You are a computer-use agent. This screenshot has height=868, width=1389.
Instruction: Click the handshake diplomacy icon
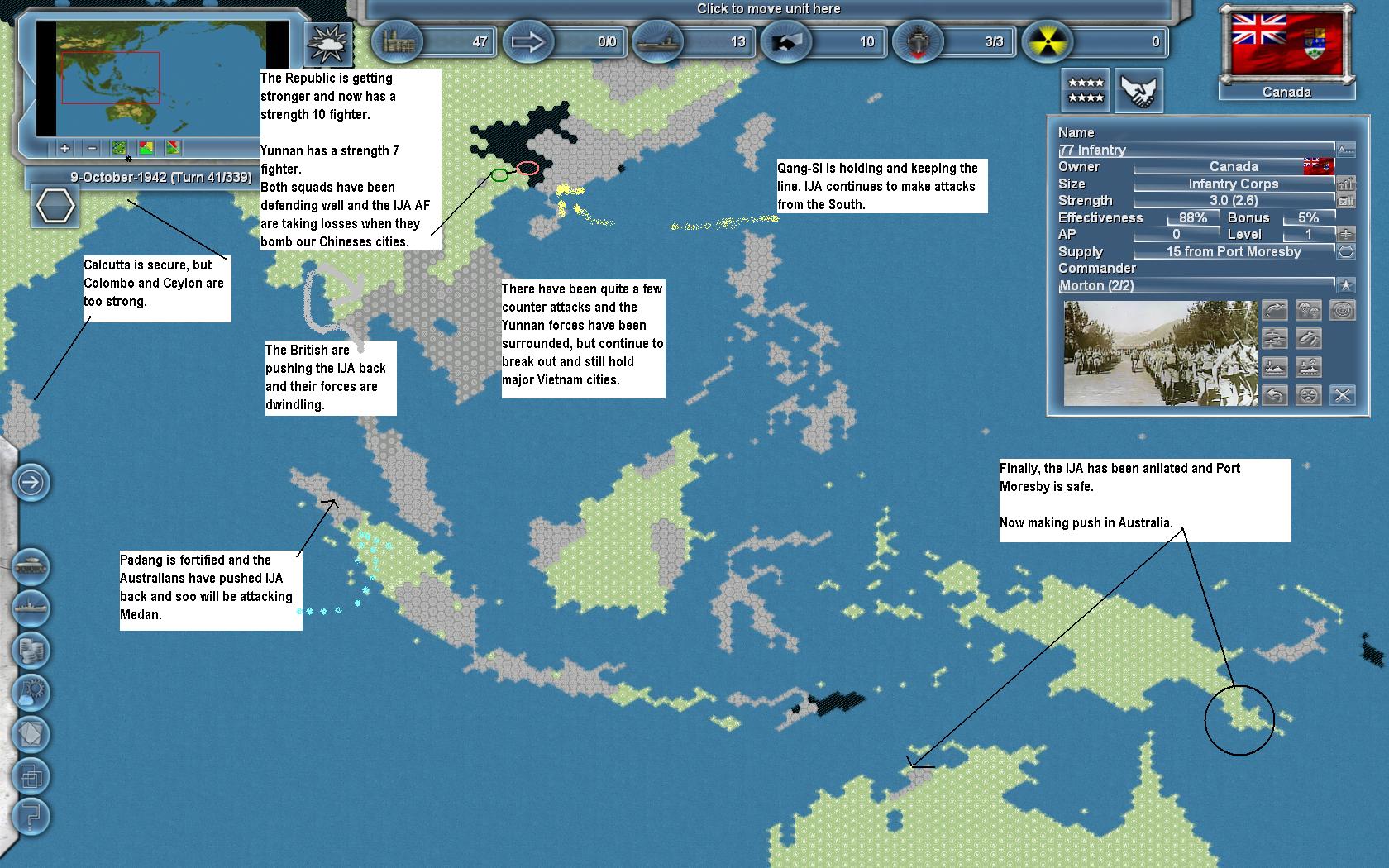click(x=1139, y=90)
